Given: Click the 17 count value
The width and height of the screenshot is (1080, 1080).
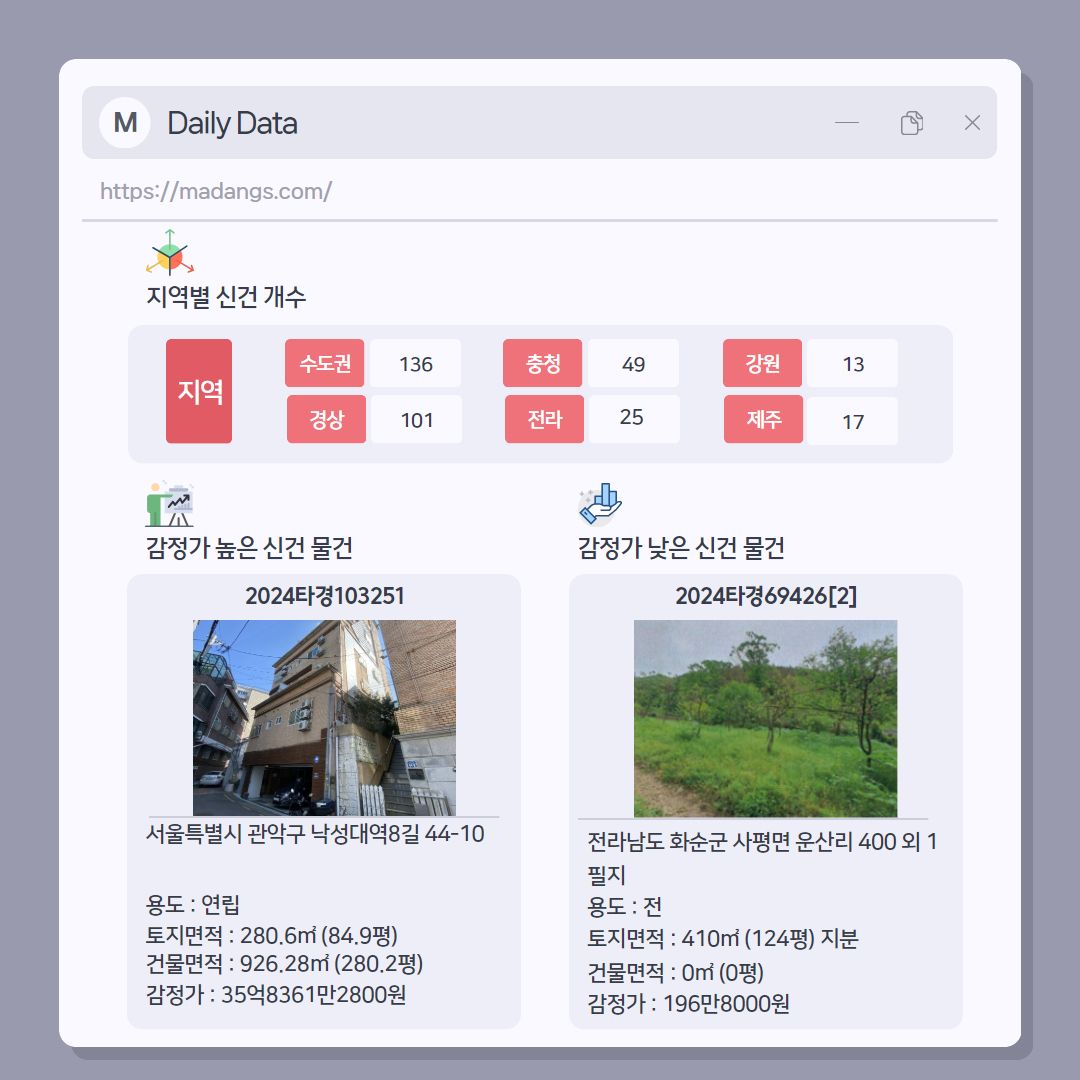Looking at the screenshot, I should coord(853,421).
